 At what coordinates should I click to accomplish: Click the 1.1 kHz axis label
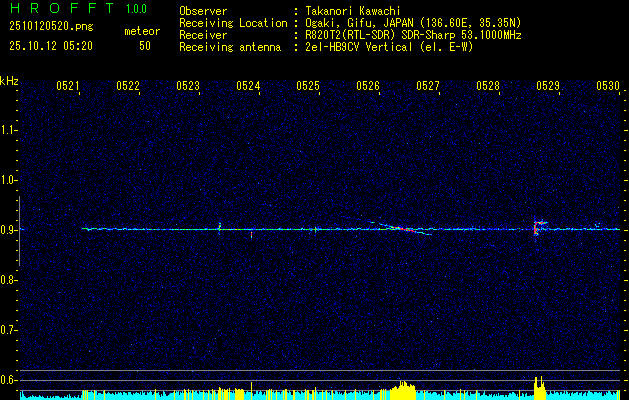(x=7, y=130)
